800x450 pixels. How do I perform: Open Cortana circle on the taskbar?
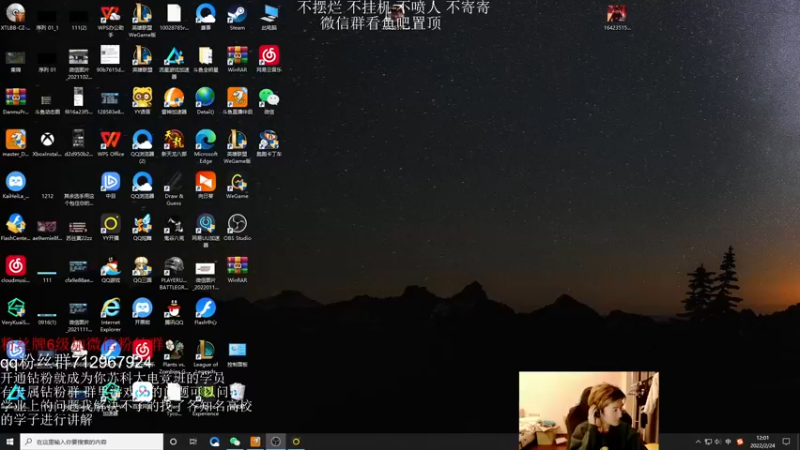(173, 441)
